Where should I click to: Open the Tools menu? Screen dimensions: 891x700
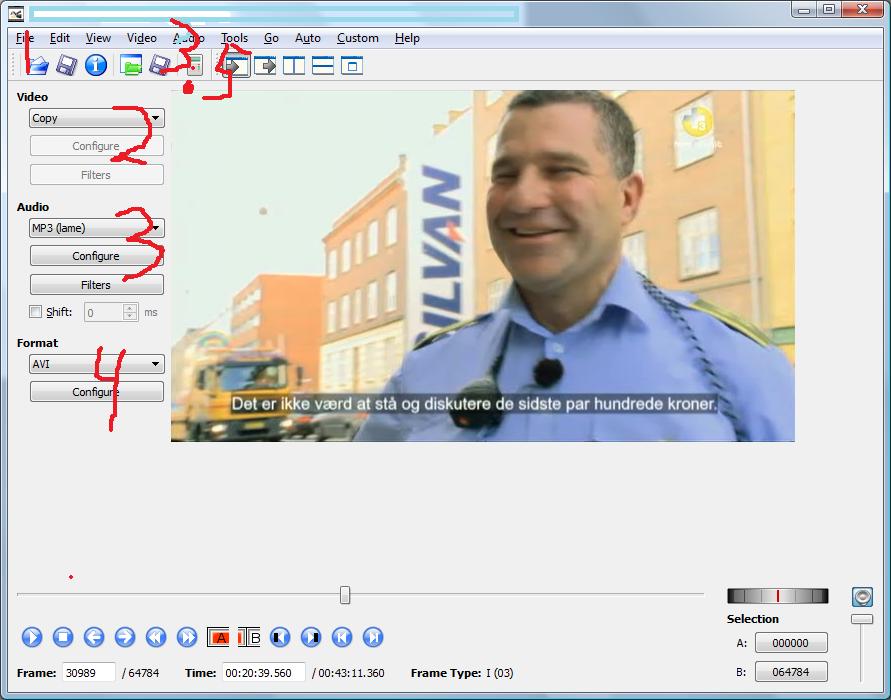point(234,38)
